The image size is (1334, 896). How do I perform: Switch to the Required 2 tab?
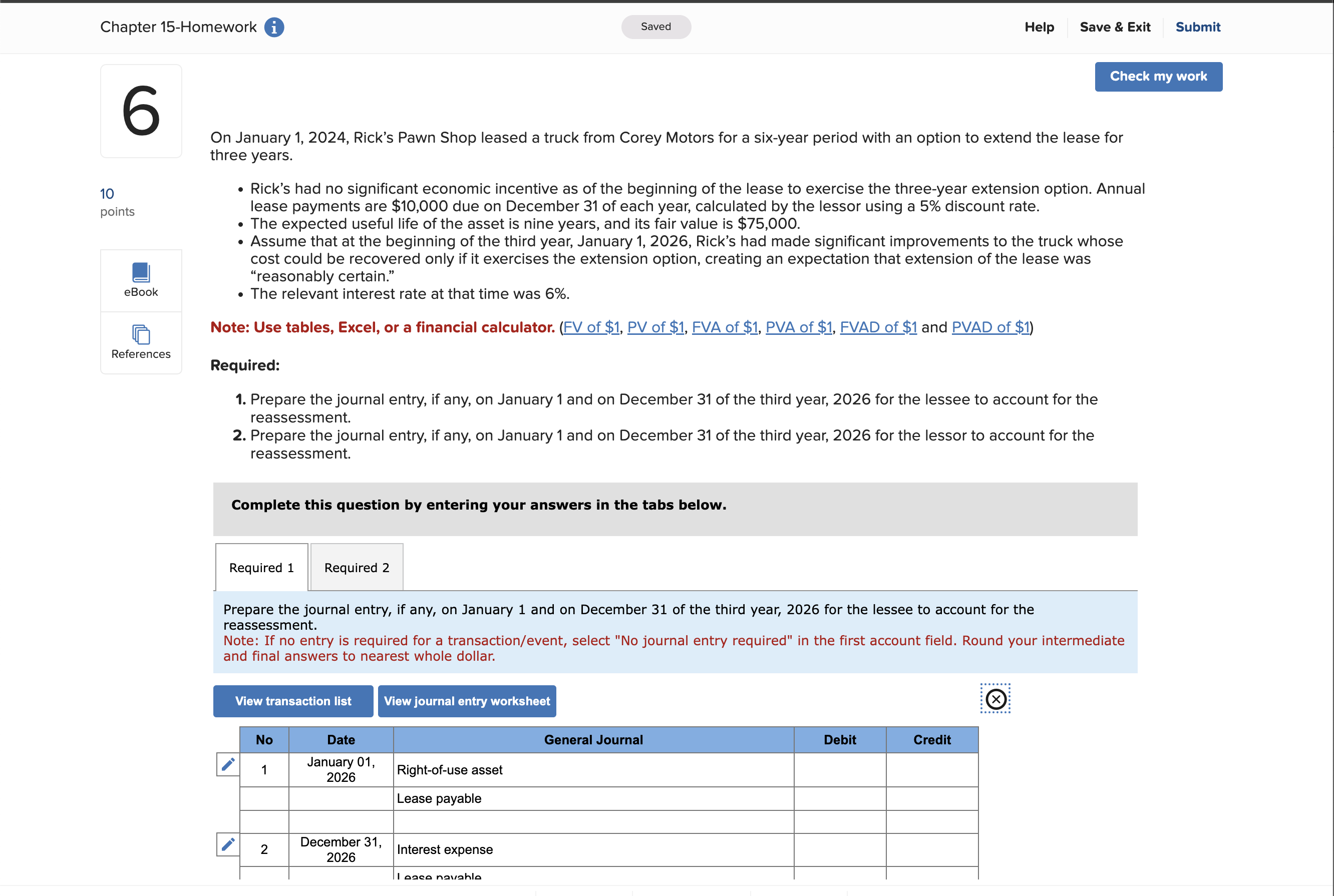point(357,568)
